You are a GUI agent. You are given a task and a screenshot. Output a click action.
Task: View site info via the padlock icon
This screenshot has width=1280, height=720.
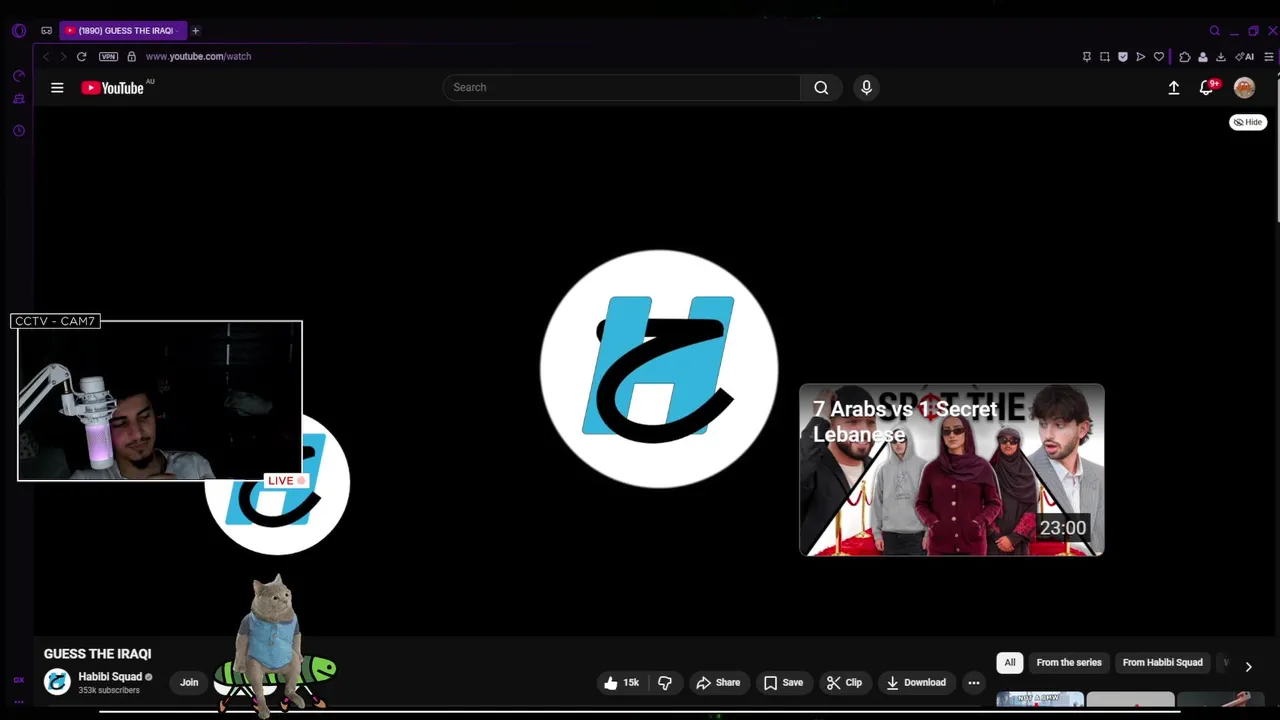(x=131, y=57)
